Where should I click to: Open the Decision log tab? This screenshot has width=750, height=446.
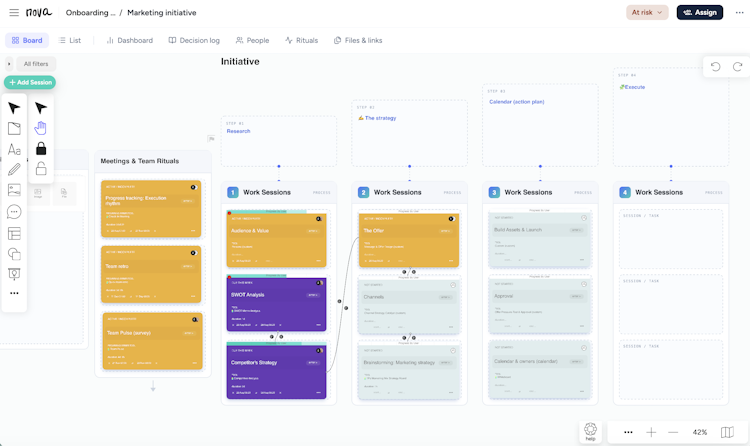point(194,40)
